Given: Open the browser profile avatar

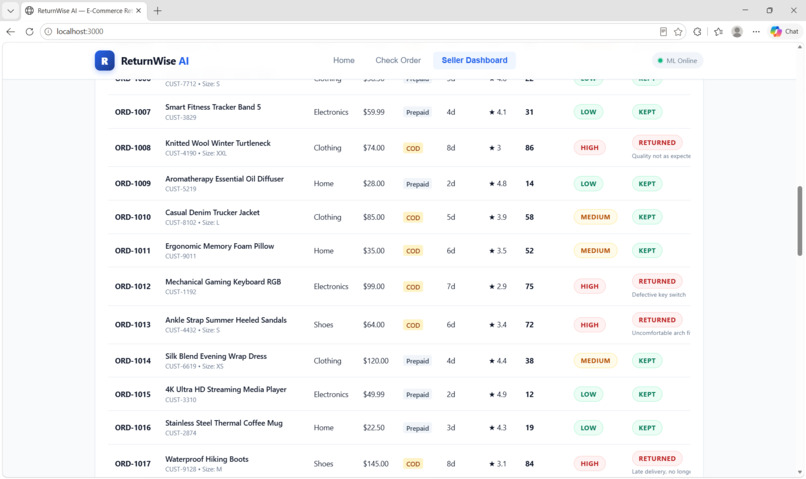Looking at the screenshot, I should 737,31.
